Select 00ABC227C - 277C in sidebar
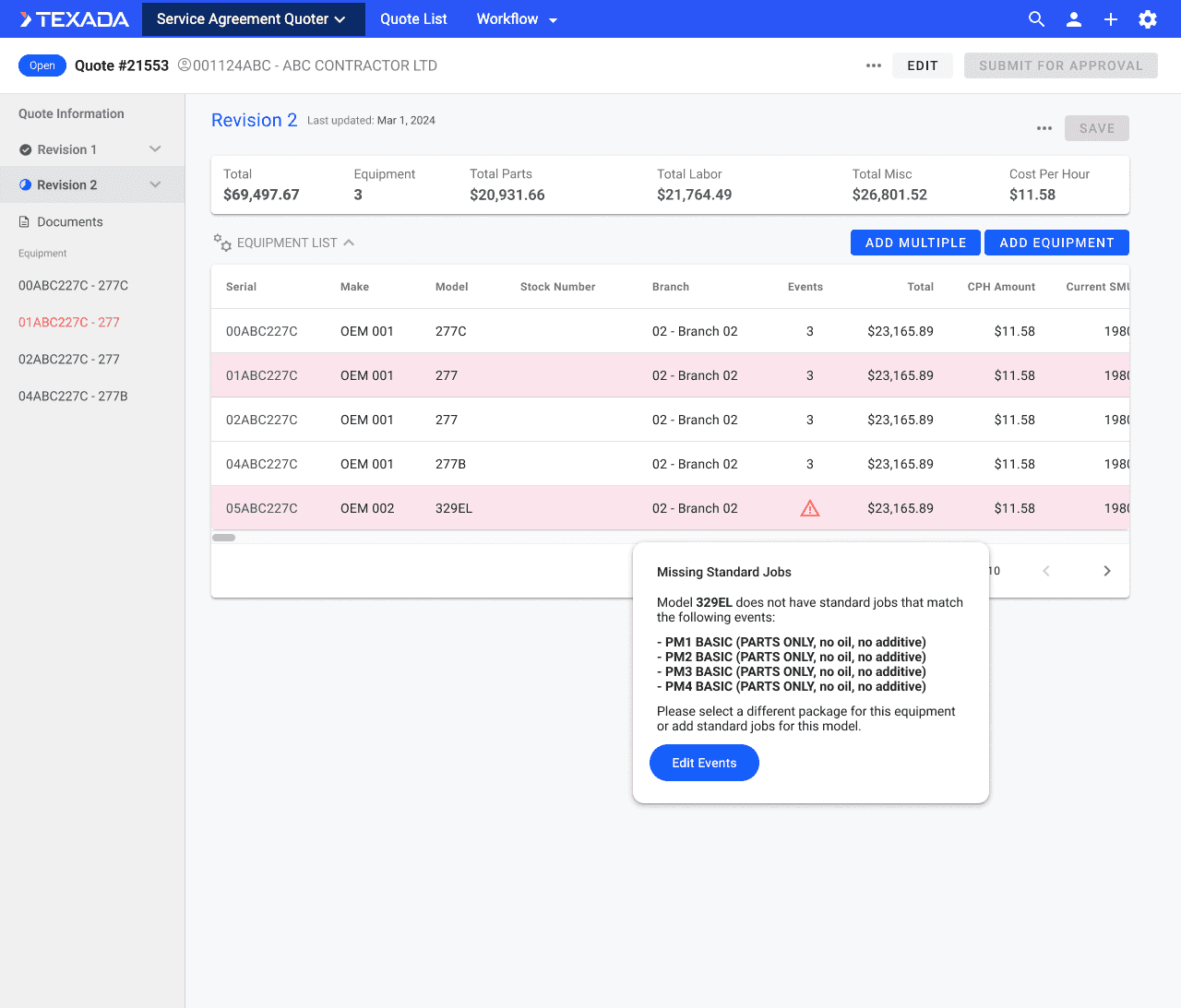This screenshot has height=1008, width=1181. [73, 285]
